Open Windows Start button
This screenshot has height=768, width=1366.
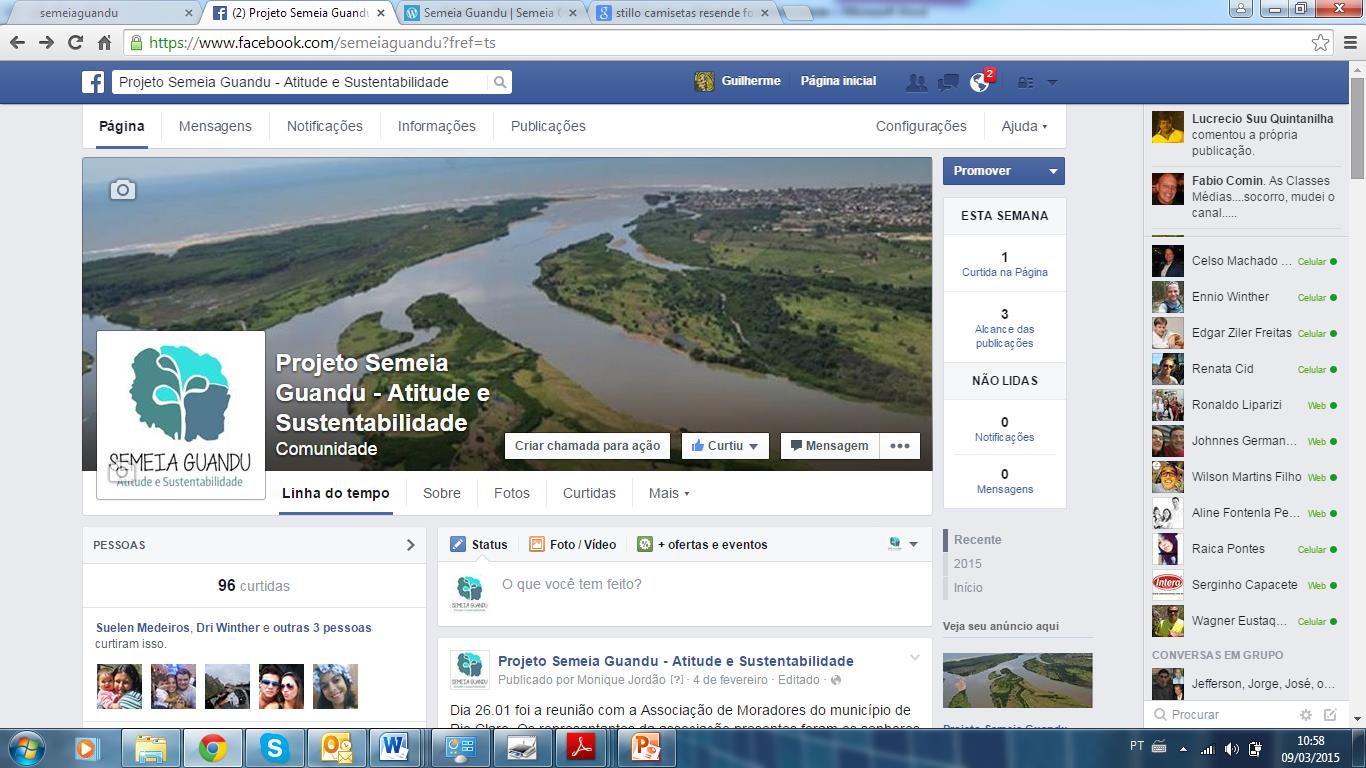coord(25,747)
